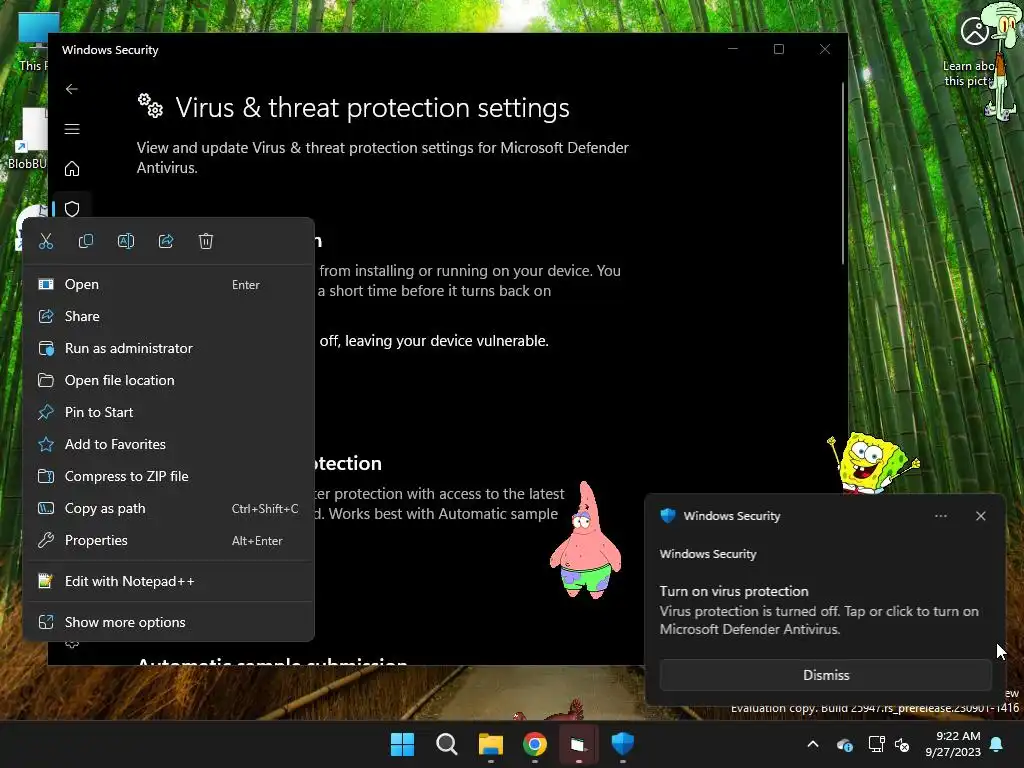Go back using Windows Security back arrow
This screenshot has height=768, width=1024.
click(72, 89)
